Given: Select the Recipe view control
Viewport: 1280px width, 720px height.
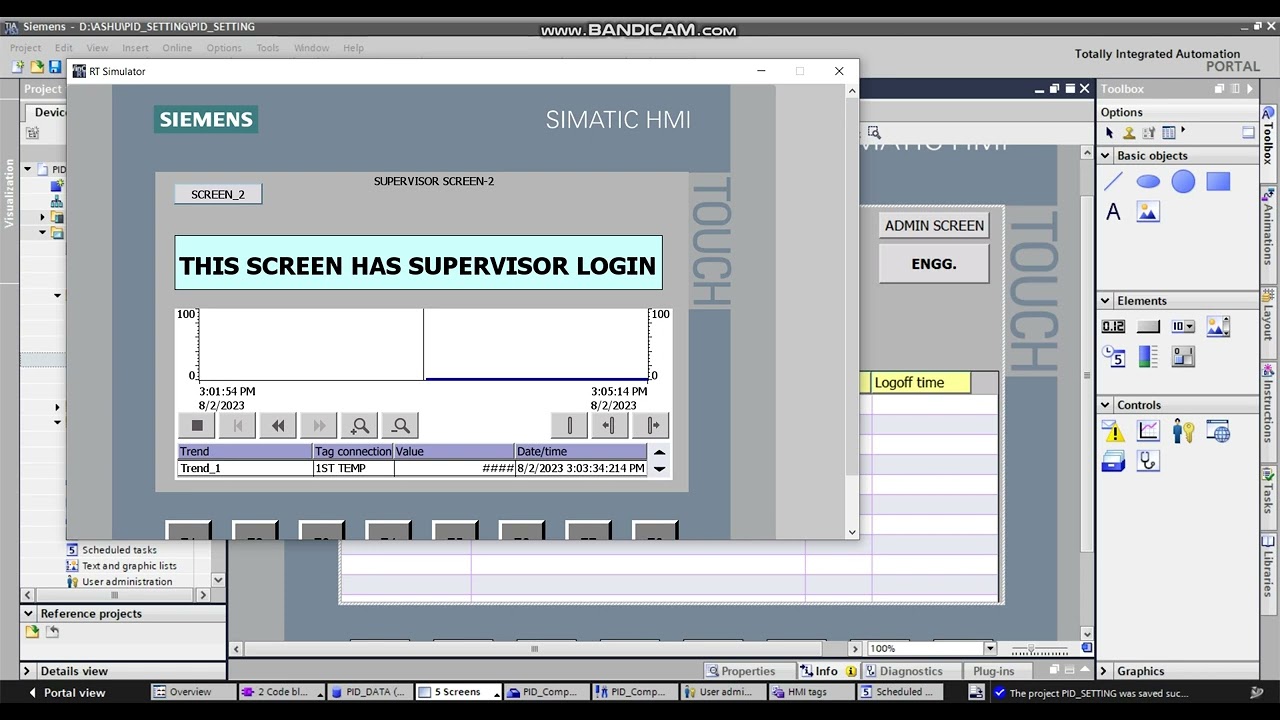Looking at the screenshot, I should pos(1113,461).
